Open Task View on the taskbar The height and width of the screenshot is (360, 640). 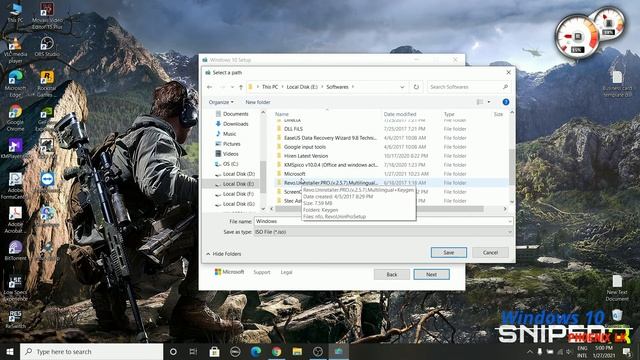pyautogui.click(x=193, y=351)
